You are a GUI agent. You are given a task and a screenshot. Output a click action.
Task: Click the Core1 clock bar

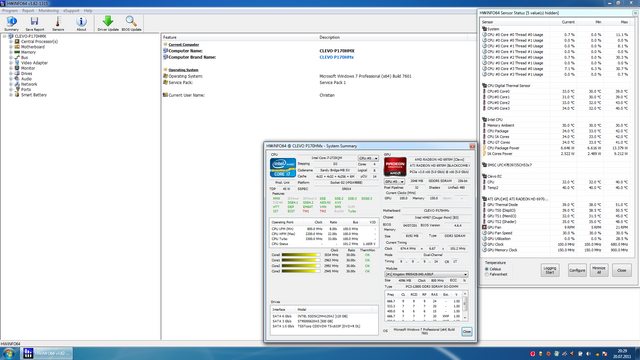(x=300, y=260)
